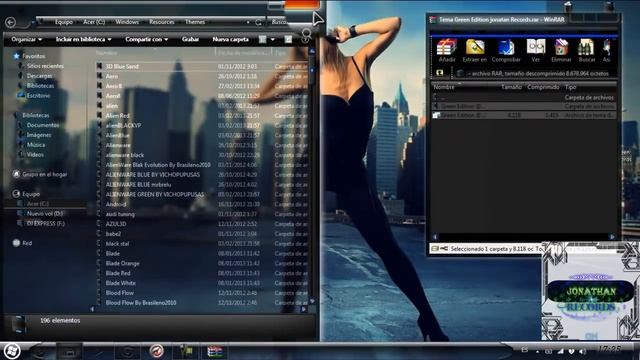Open the WinRAR taskbar icon
640x360 pixels.
(x=215, y=351)
